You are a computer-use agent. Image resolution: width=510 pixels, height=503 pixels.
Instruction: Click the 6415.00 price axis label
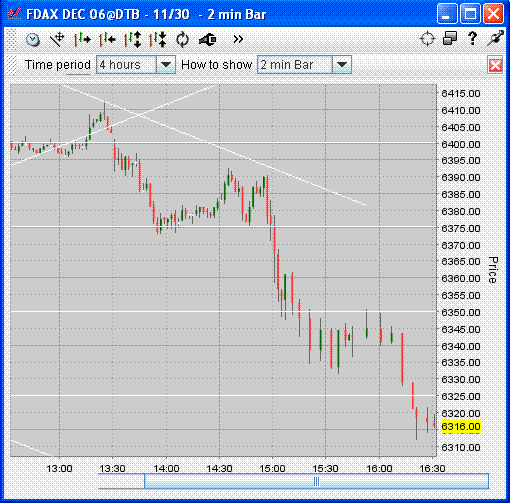461,93
